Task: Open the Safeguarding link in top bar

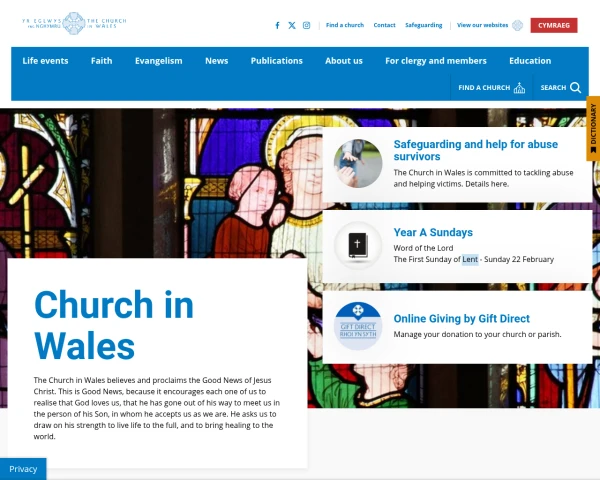Action: tap(423, 25)
